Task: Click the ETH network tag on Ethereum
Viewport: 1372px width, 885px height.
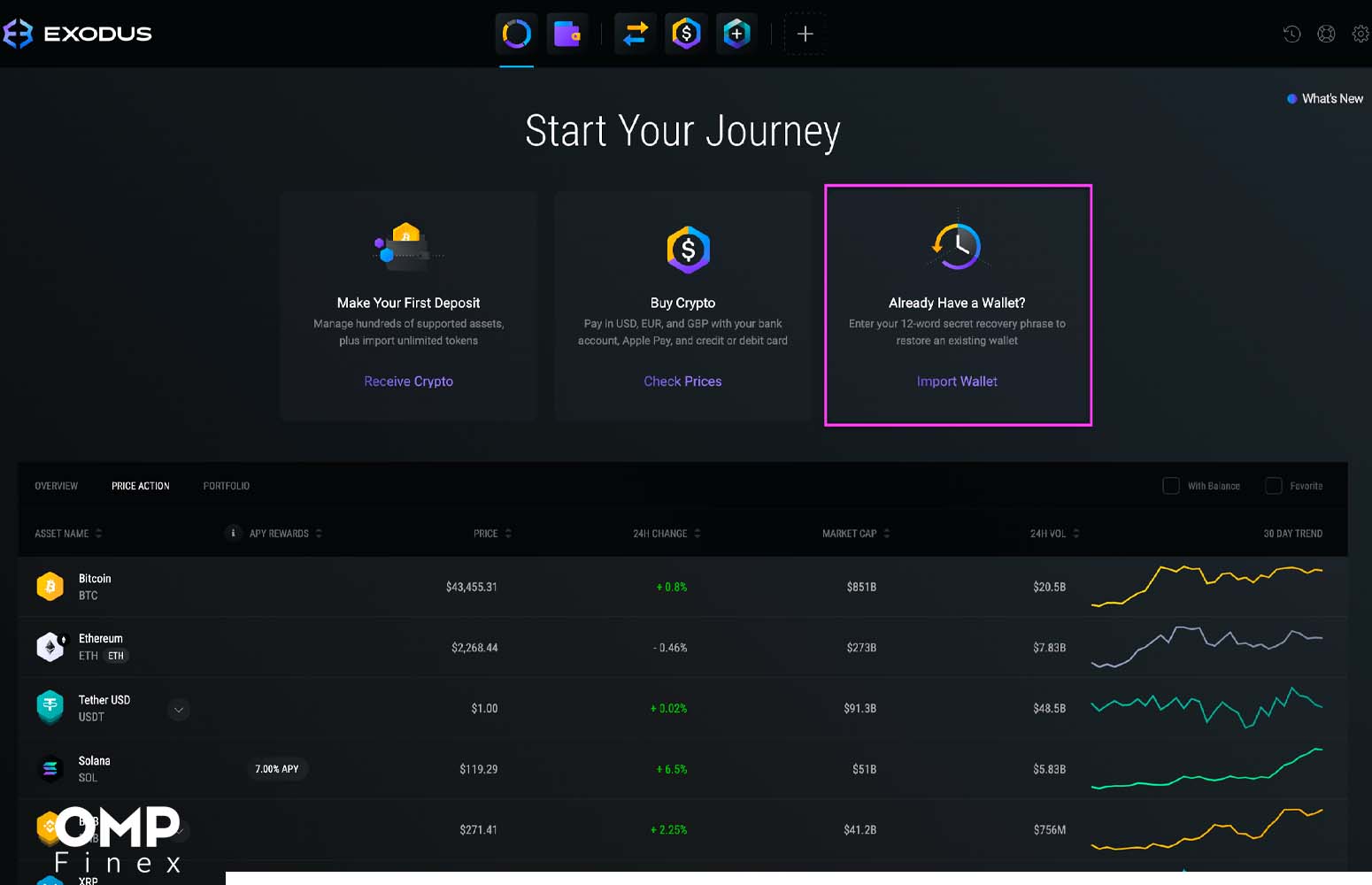Action: 116,656
